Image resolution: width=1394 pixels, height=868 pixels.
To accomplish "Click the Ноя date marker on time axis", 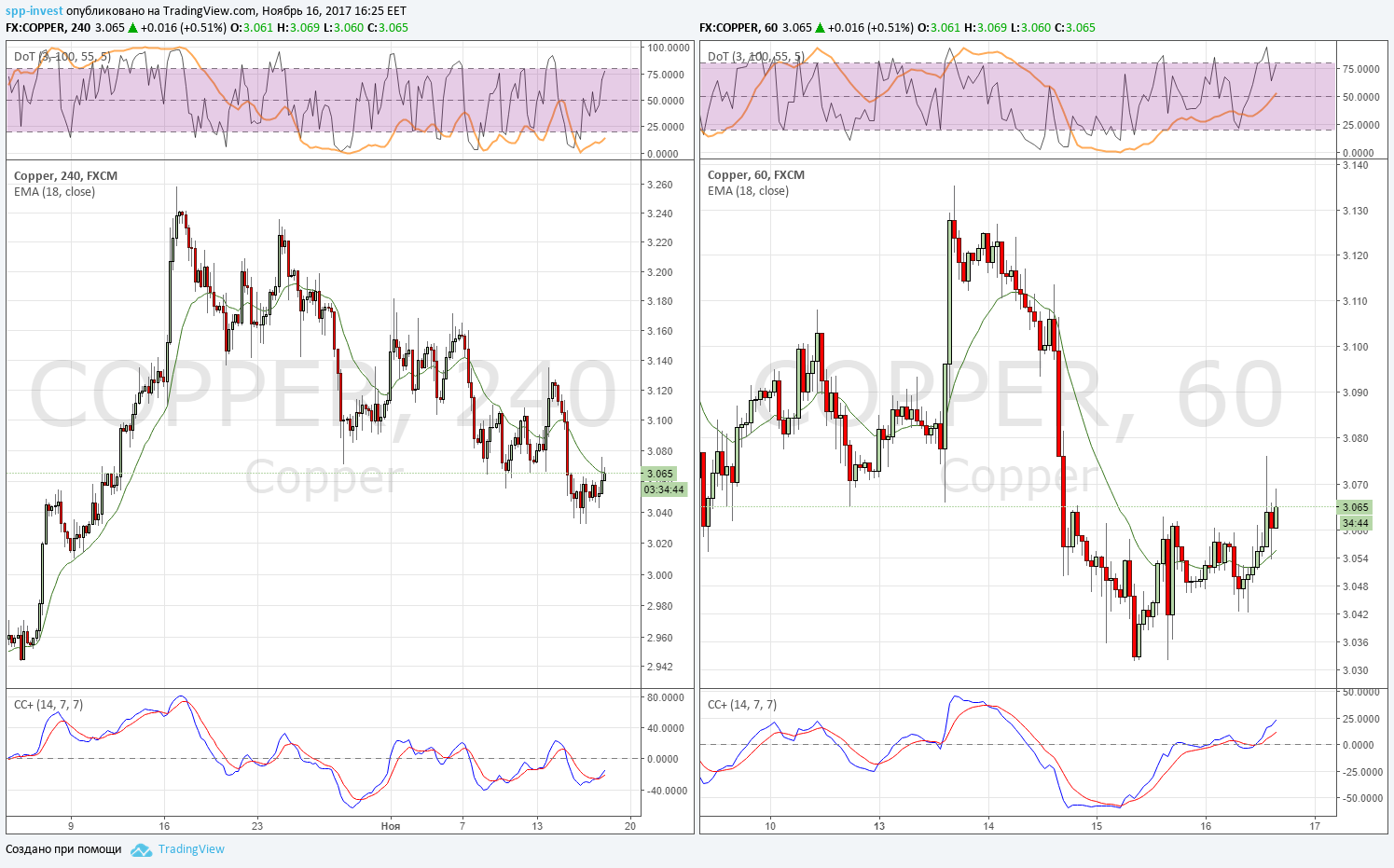I will pos(391,826).
